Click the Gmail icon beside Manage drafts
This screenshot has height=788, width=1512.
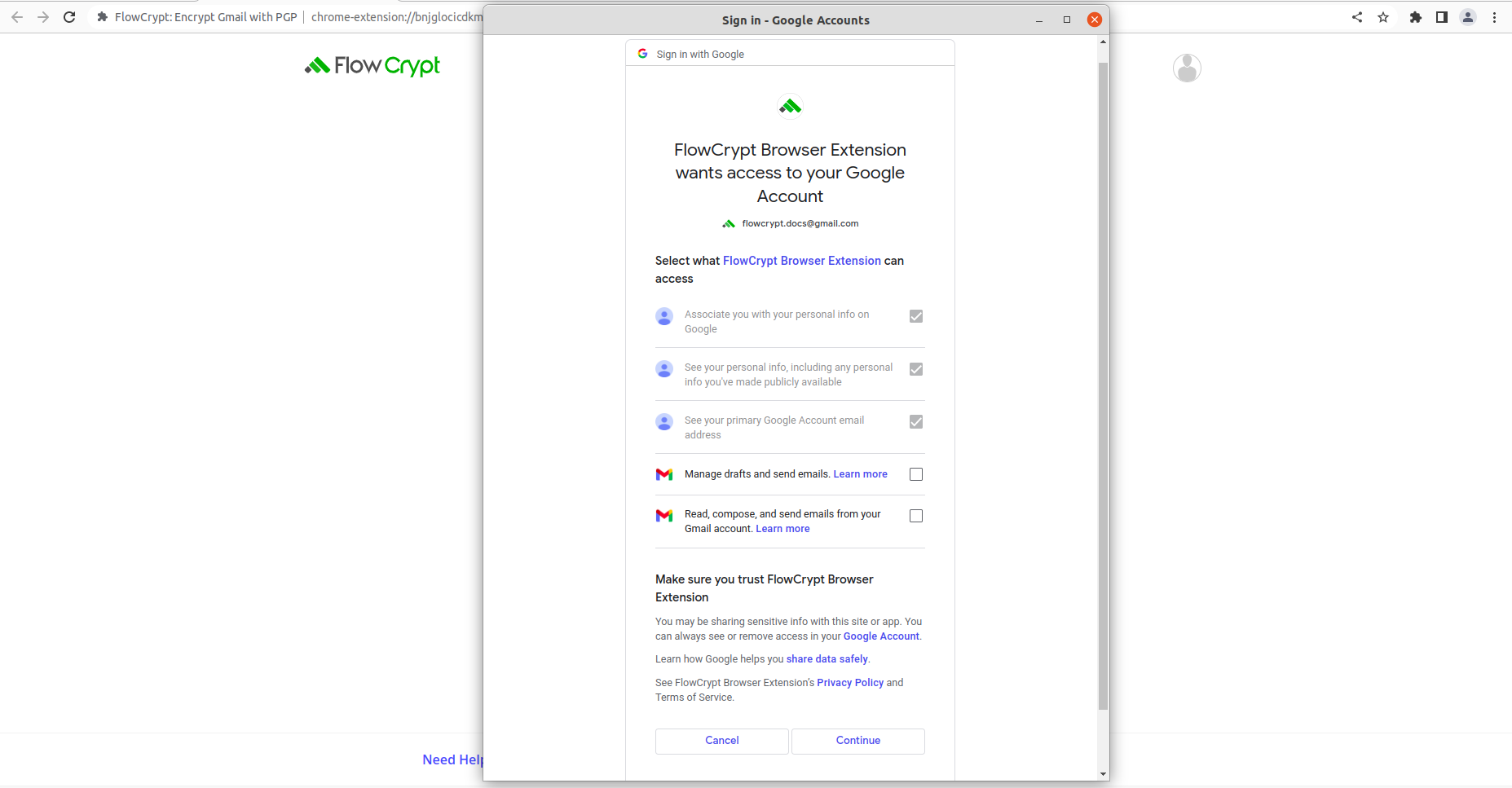tap(664, 474)
